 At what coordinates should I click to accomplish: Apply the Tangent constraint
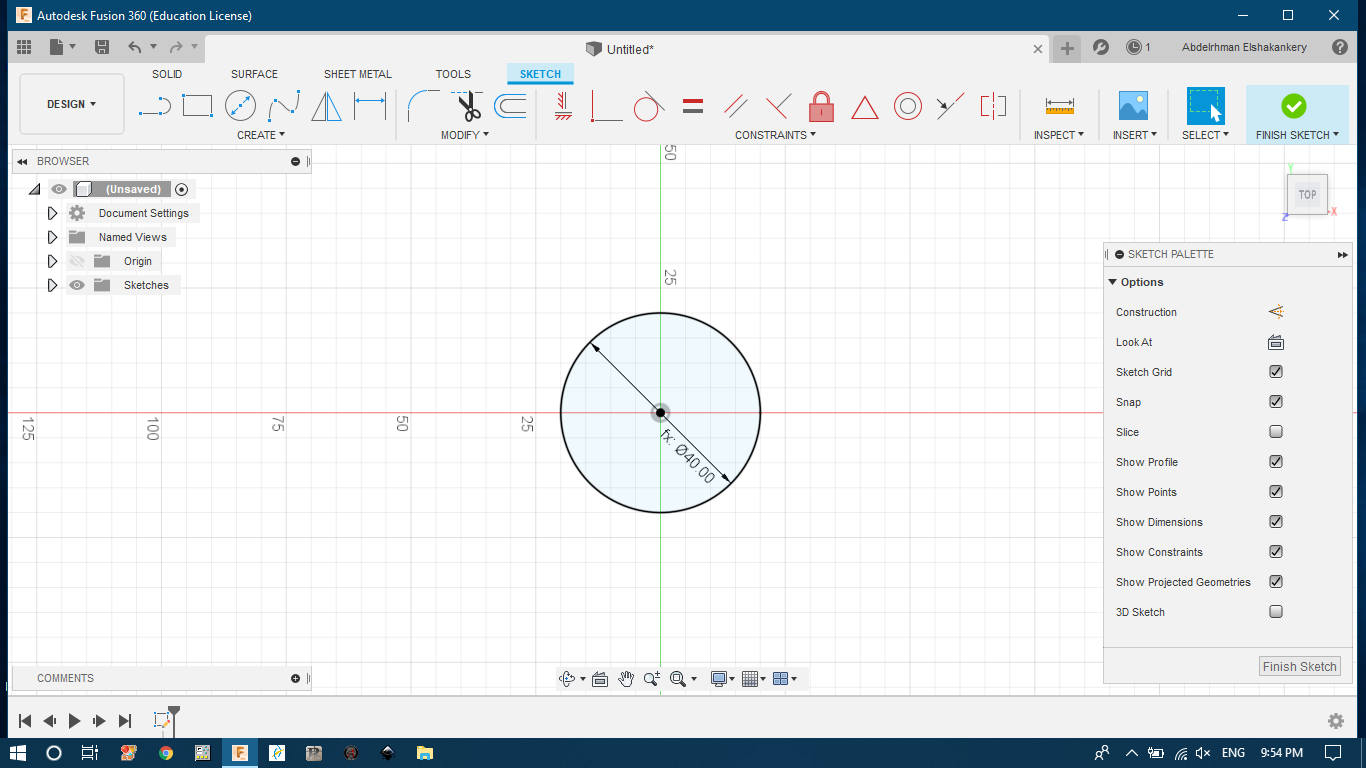click(x=648, y=105)
